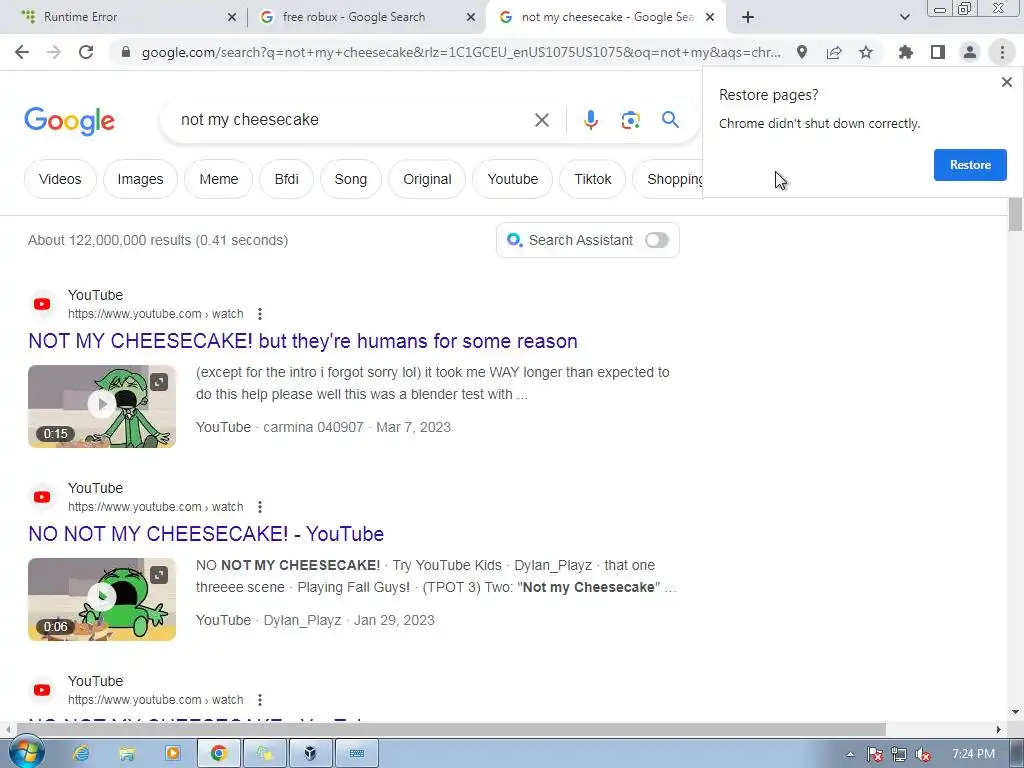Select the Tiktok filter chip
This screenshot has width=1024, height=768.
(592, 179)
